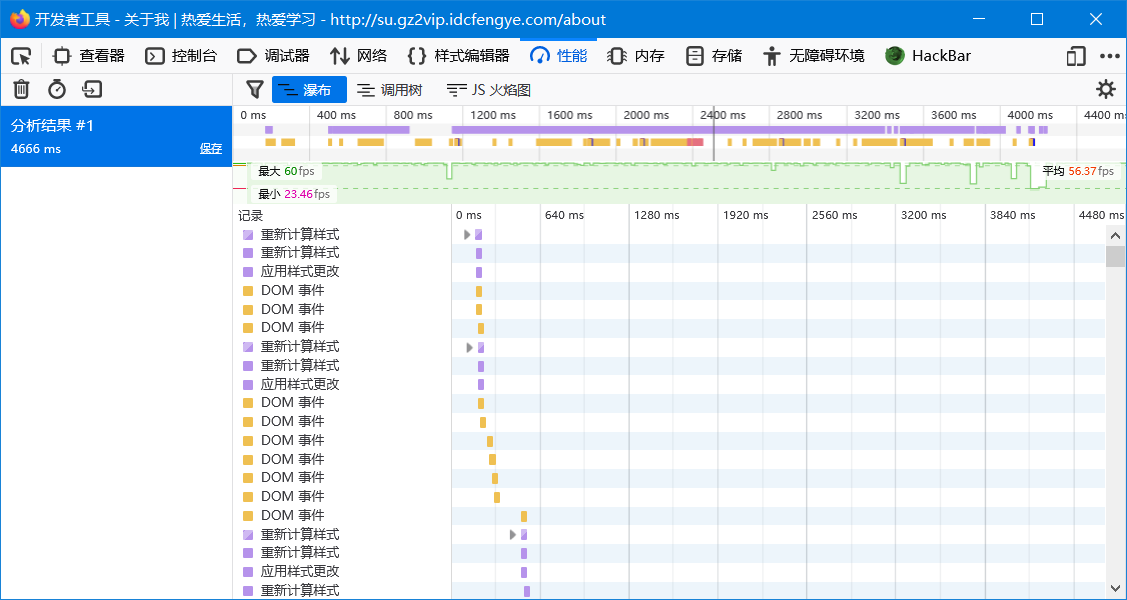Click the 记录 column header

pos(251,216)
